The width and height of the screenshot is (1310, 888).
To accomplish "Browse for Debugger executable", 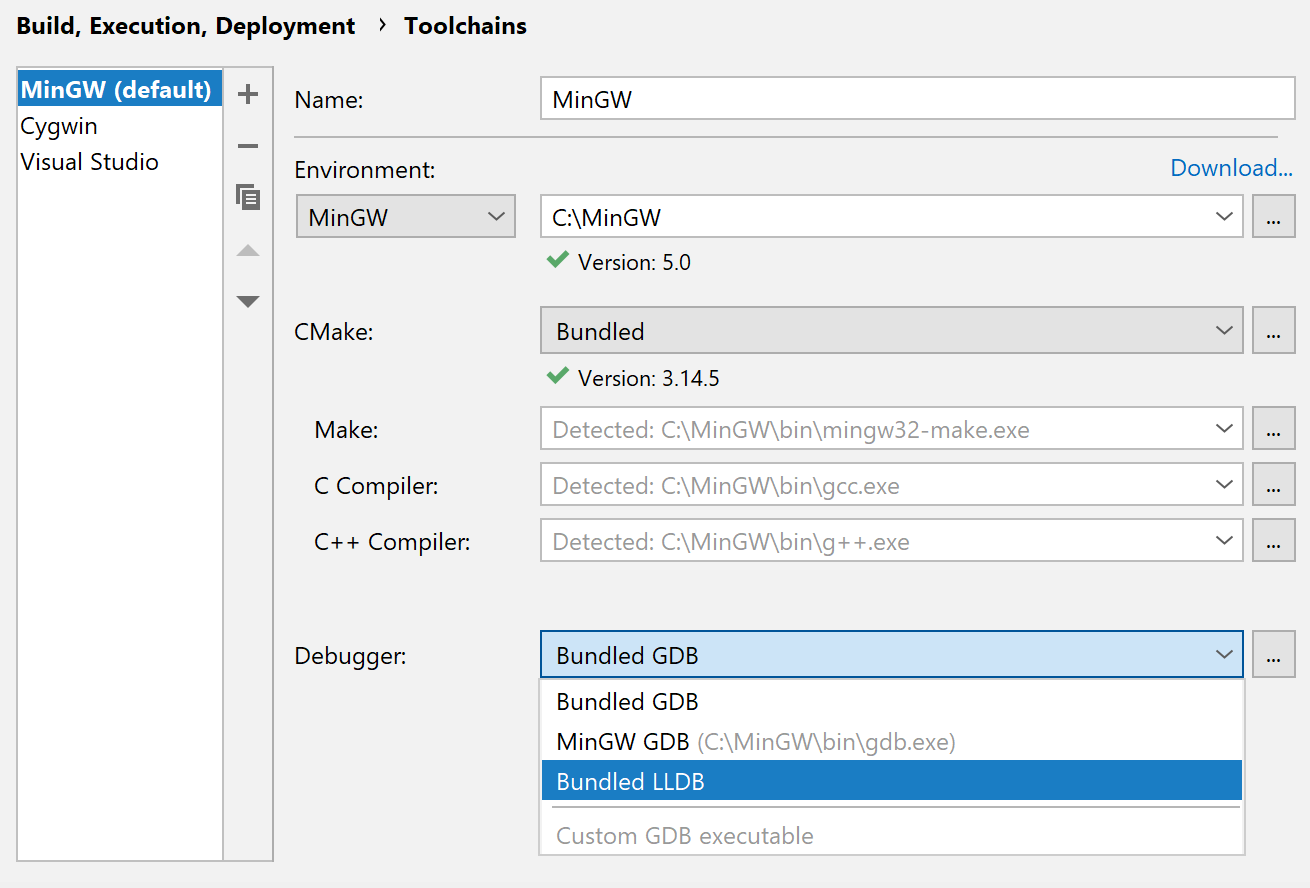I will pos(1273,655).
